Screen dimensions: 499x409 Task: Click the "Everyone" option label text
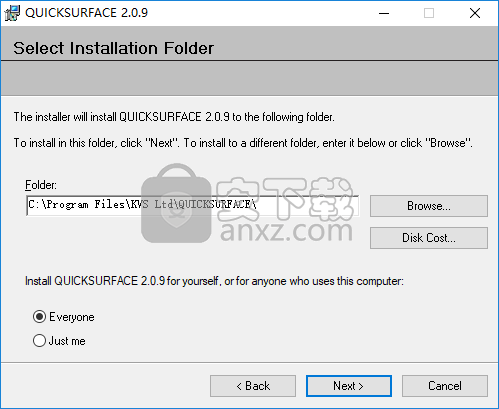[x=72, y=317]
